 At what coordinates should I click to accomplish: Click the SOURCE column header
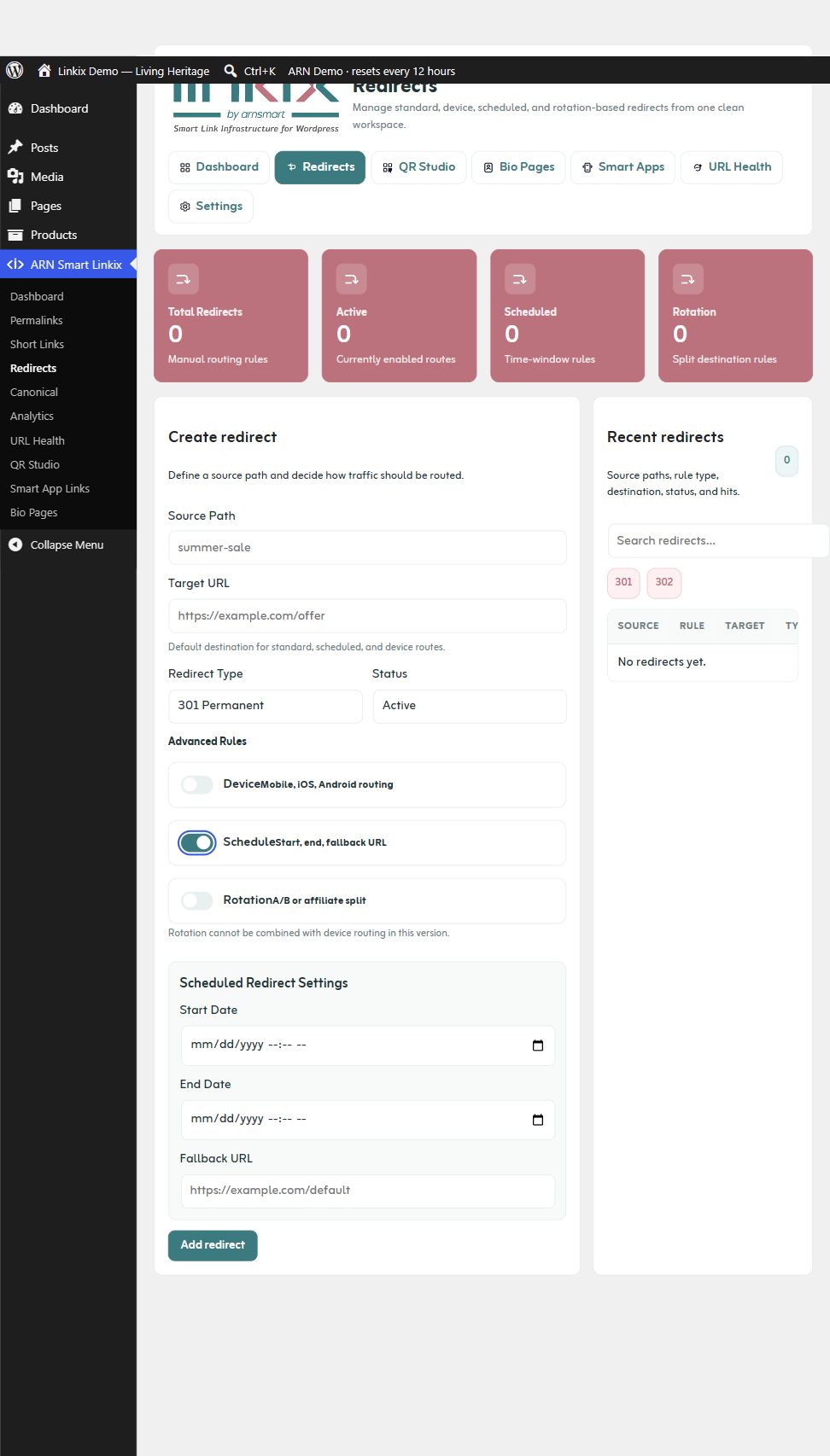coord(638,626)
